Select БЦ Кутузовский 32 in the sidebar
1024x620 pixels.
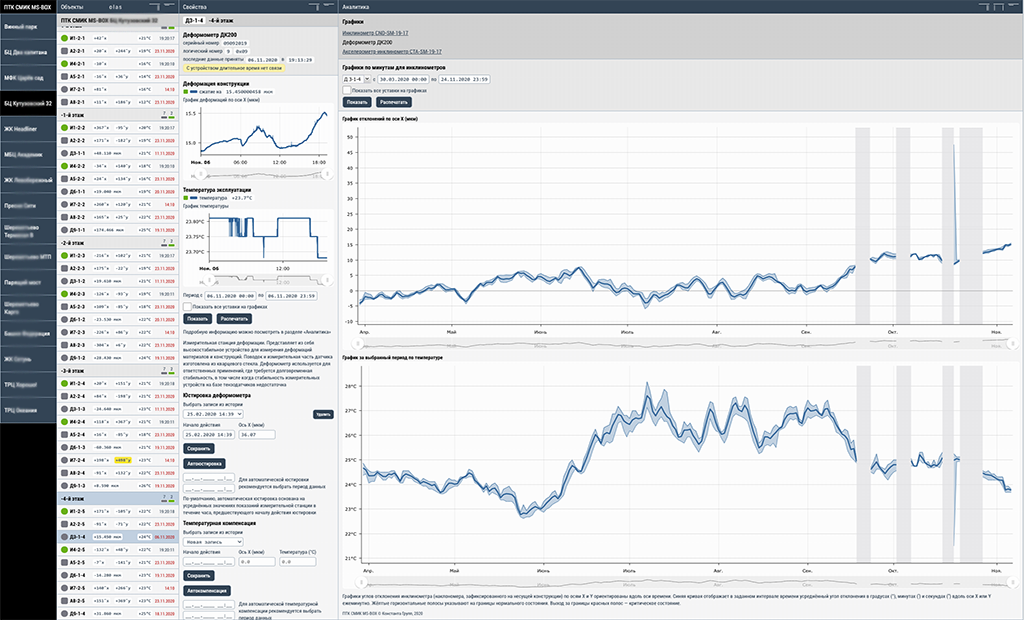click(x=28, y=103)
